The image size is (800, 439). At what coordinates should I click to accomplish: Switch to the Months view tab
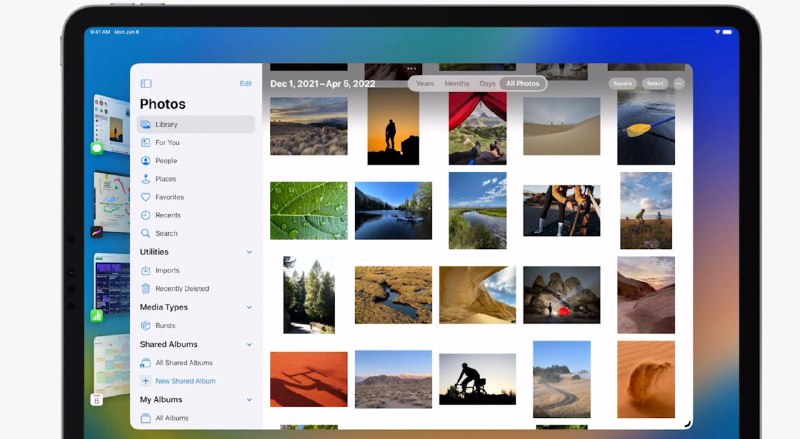457,83
